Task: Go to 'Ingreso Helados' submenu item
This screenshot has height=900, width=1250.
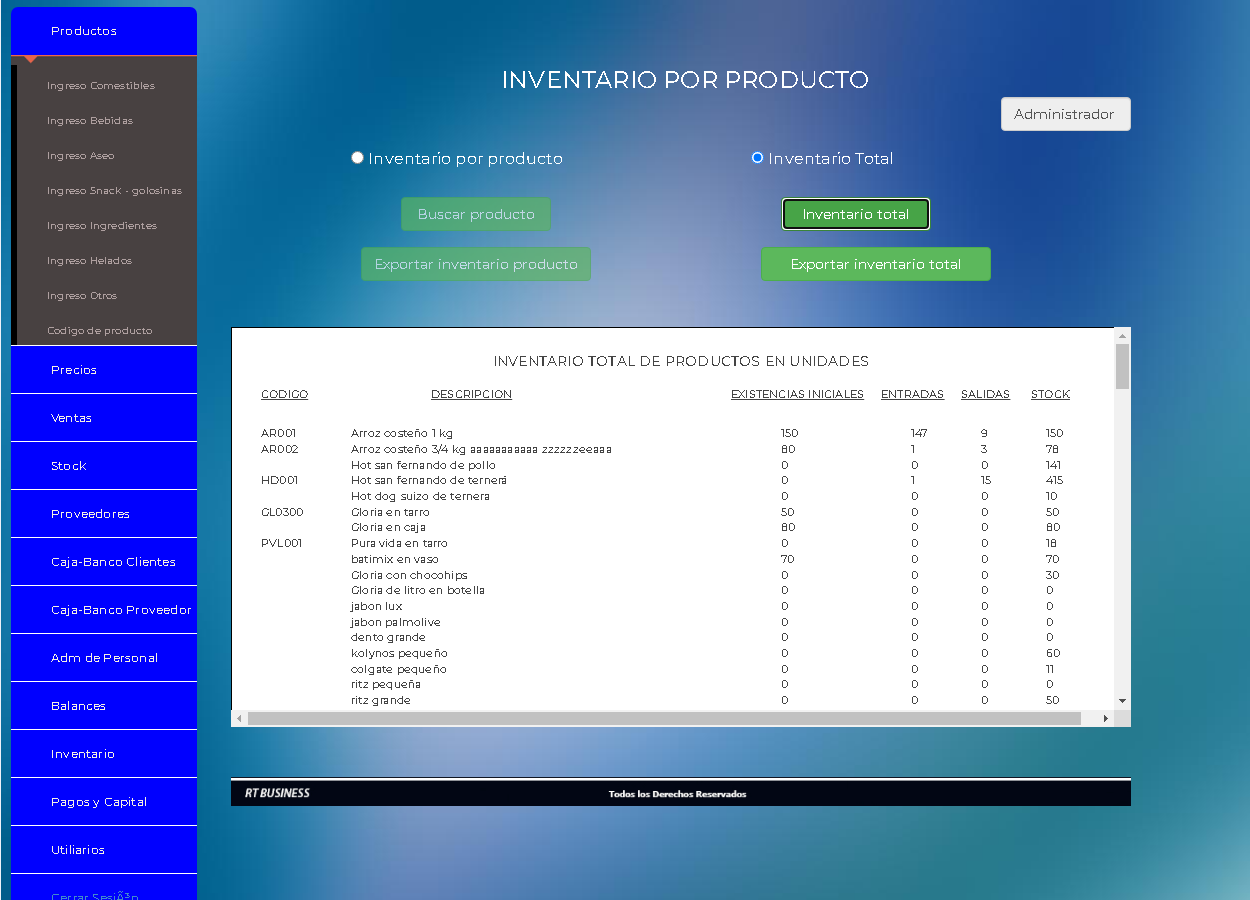Action: [x=89, y=261]
